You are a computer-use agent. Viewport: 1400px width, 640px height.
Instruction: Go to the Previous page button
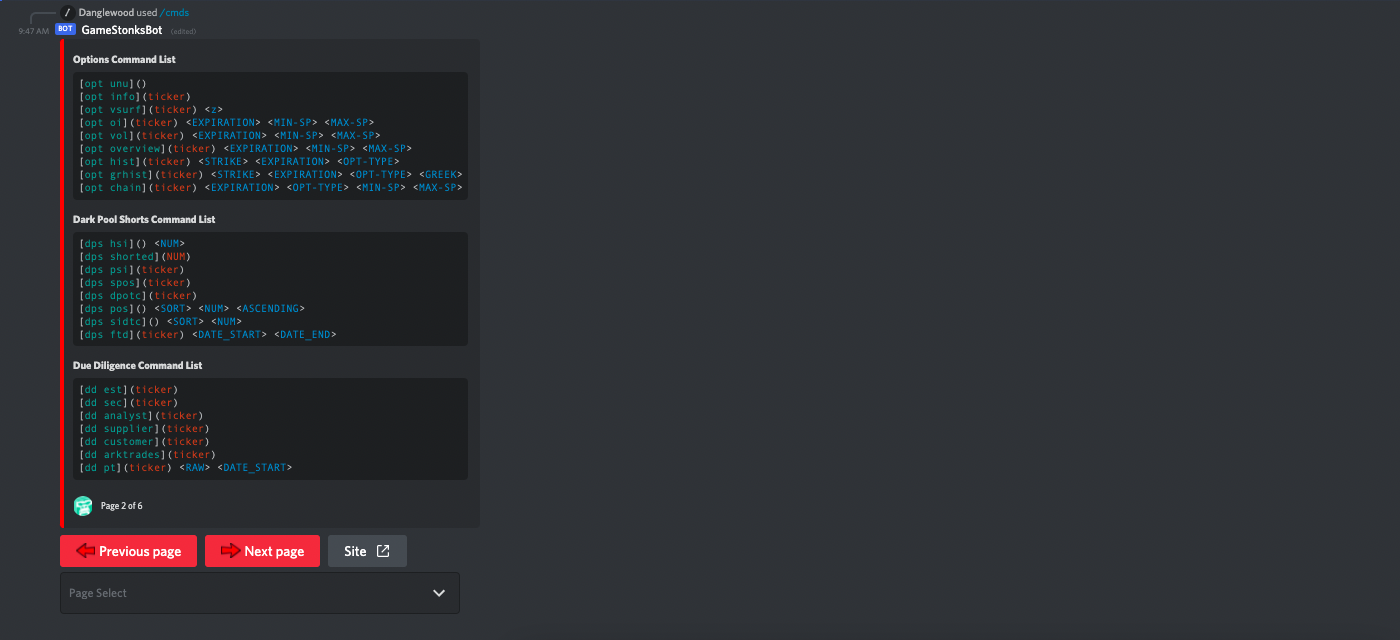(128, 551)
